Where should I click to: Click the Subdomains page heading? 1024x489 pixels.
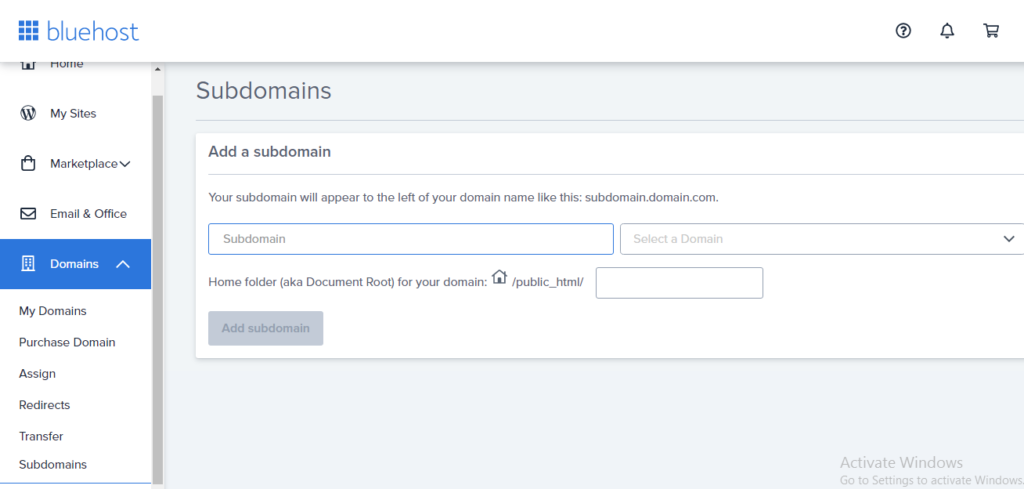pyautogui.click(x=264, y=91)
